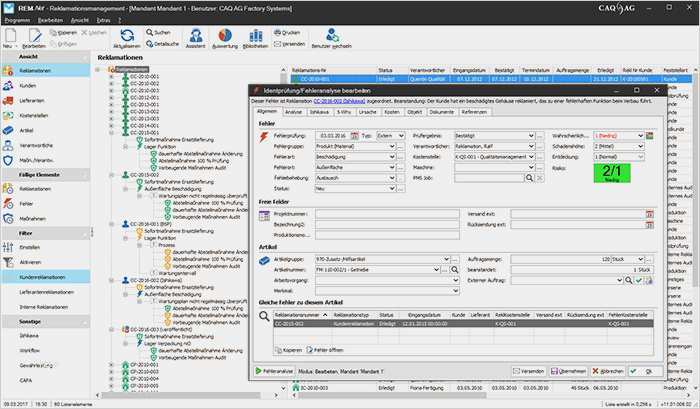Open the Bearbeiten menu
700x409 pixels.
[53, 18]
